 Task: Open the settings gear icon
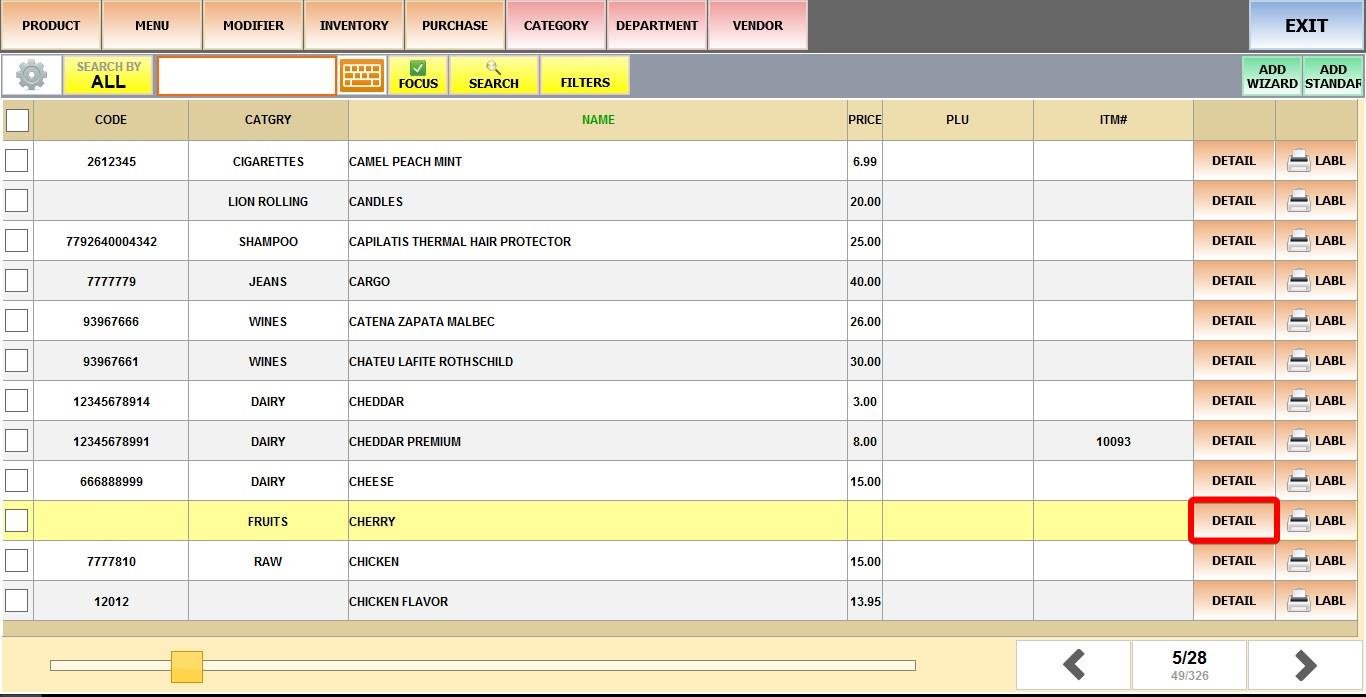coord(31,76)
